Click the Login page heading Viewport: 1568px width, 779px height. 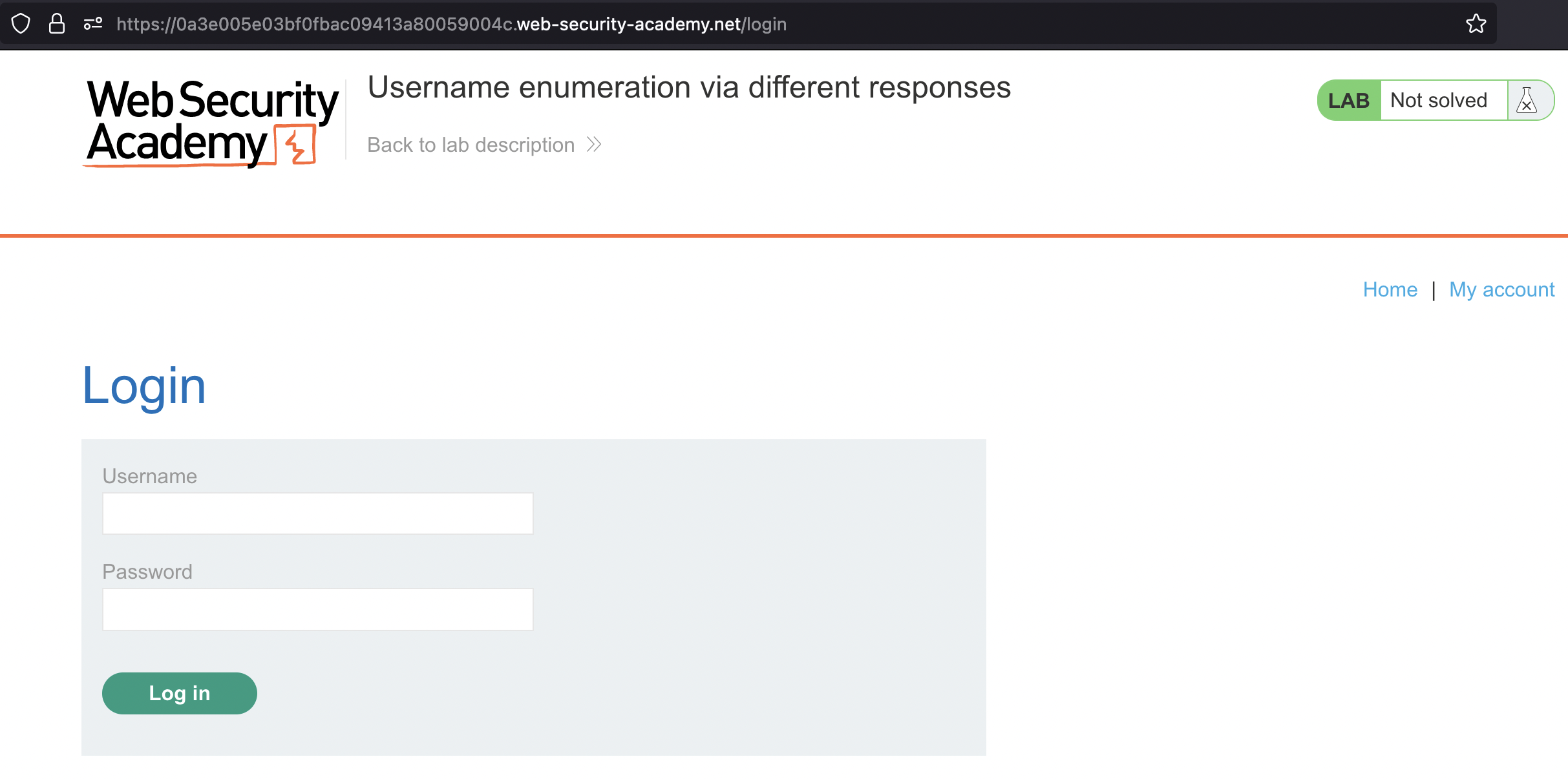click(143, 386)
